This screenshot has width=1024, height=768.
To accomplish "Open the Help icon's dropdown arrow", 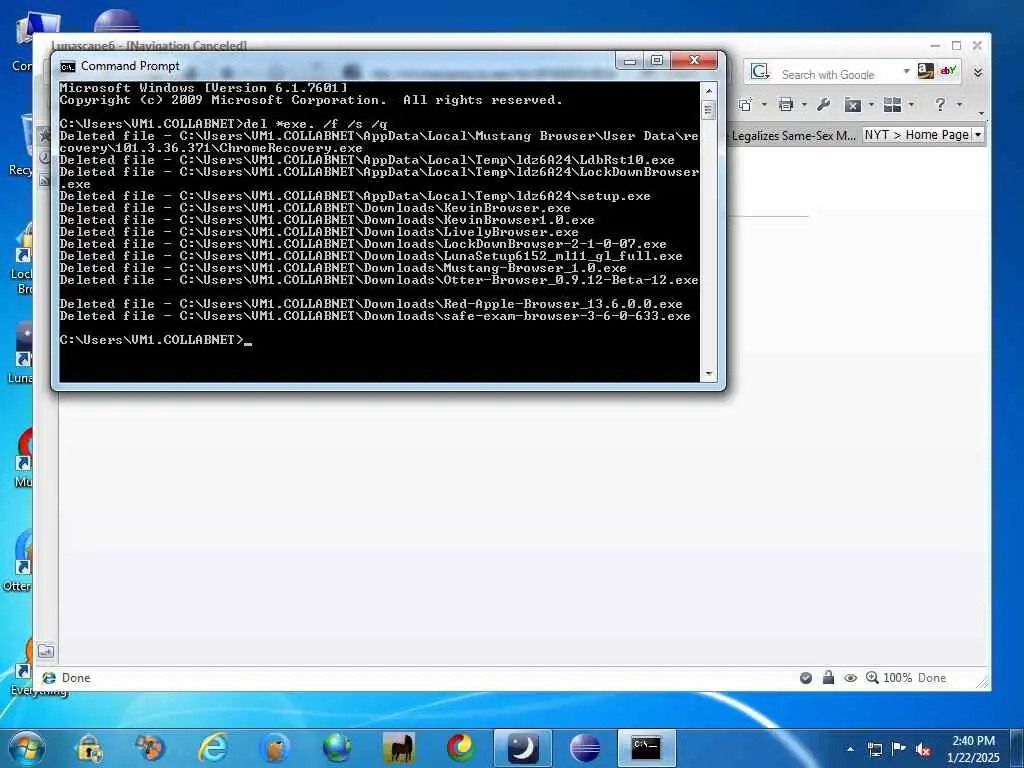I will coord(959,104).
